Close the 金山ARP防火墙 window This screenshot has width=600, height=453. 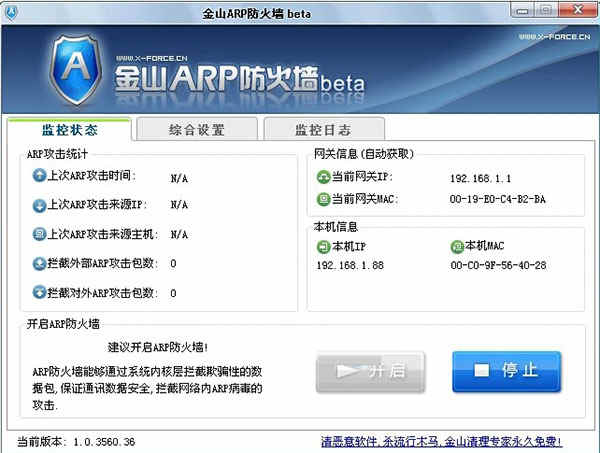[x=578, y=10]
